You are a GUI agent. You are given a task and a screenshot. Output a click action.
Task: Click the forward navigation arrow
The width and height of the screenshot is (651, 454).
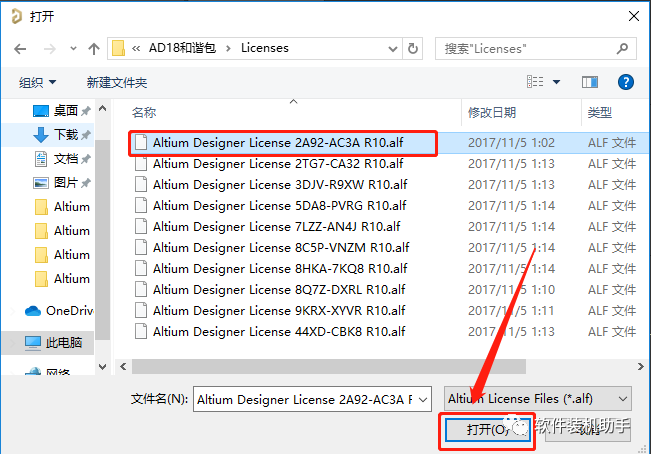[x=50, y=49]
